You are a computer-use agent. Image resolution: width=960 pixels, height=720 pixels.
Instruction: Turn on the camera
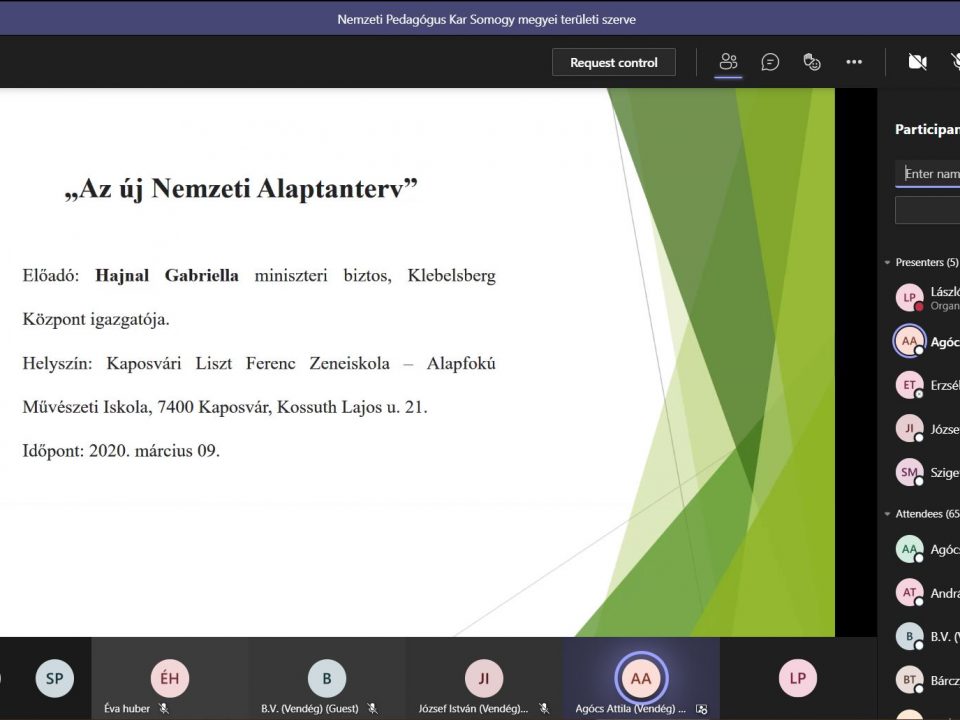coord(917,62)
